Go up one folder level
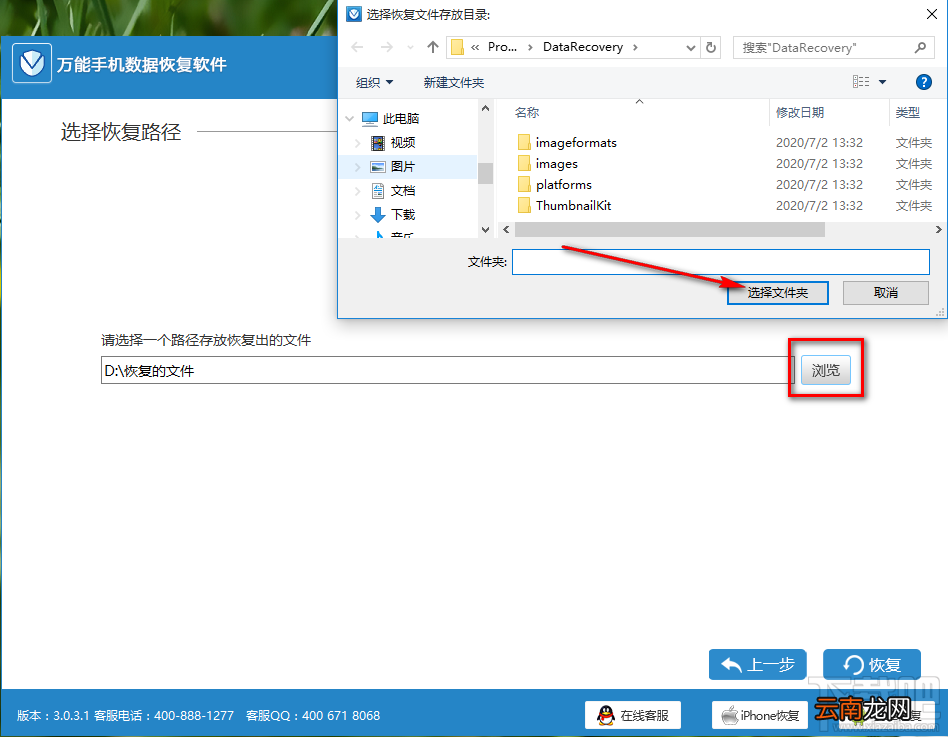The height and width of the screenshot is (737, 948). (432, 47)
